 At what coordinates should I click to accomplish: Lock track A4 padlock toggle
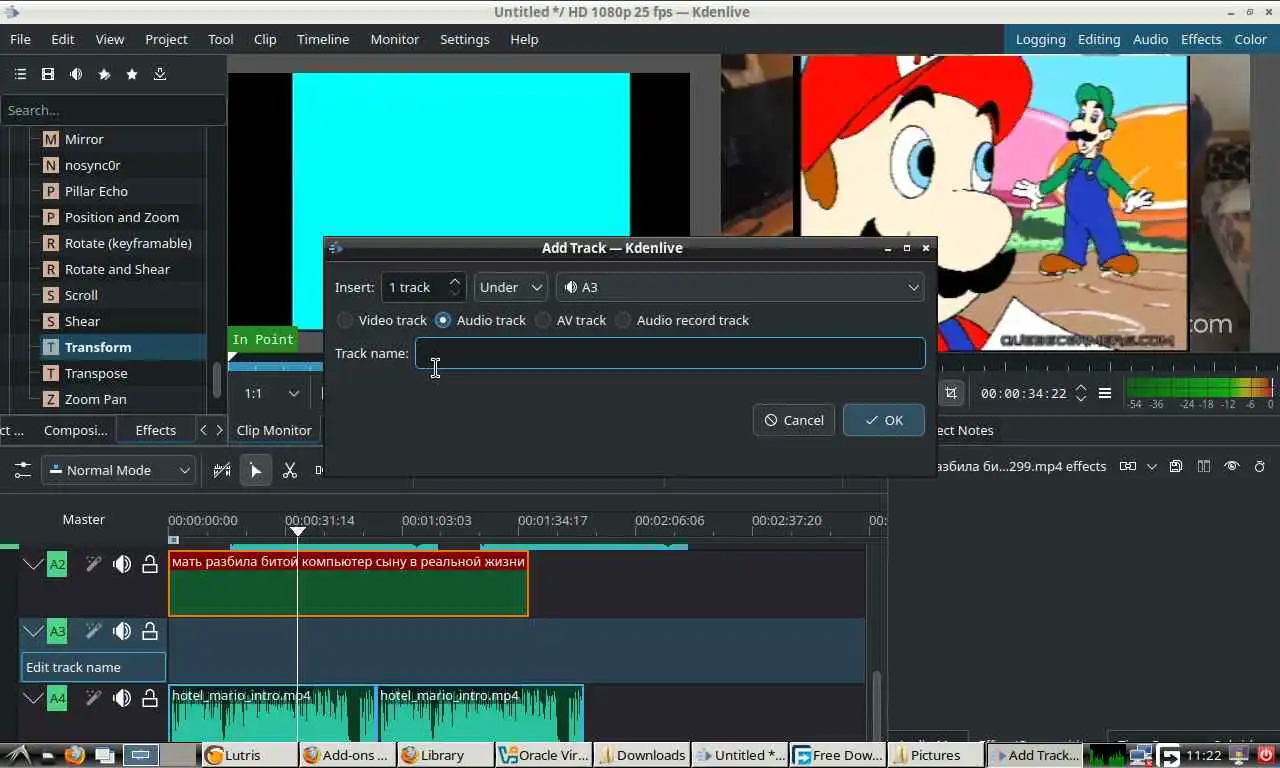tap(150, 698)
